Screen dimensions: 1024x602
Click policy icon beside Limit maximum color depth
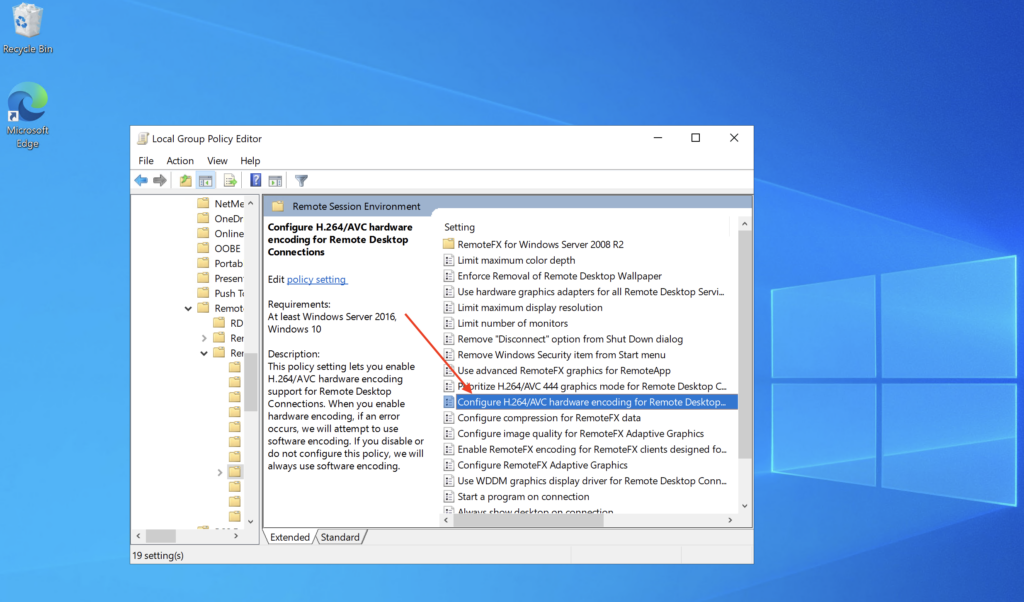tap(449, 260)
